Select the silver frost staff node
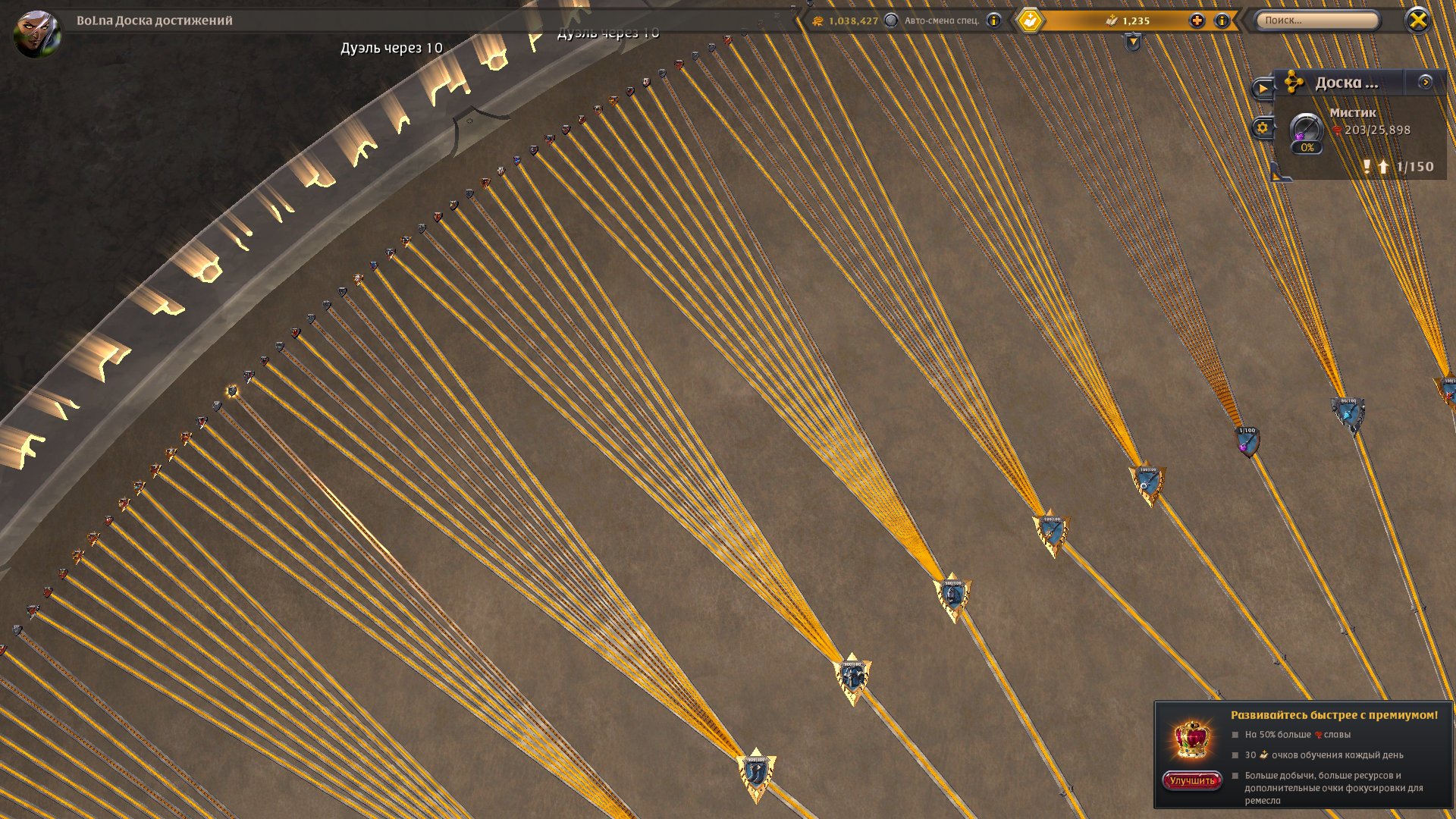 click(x=1348, y=413)
